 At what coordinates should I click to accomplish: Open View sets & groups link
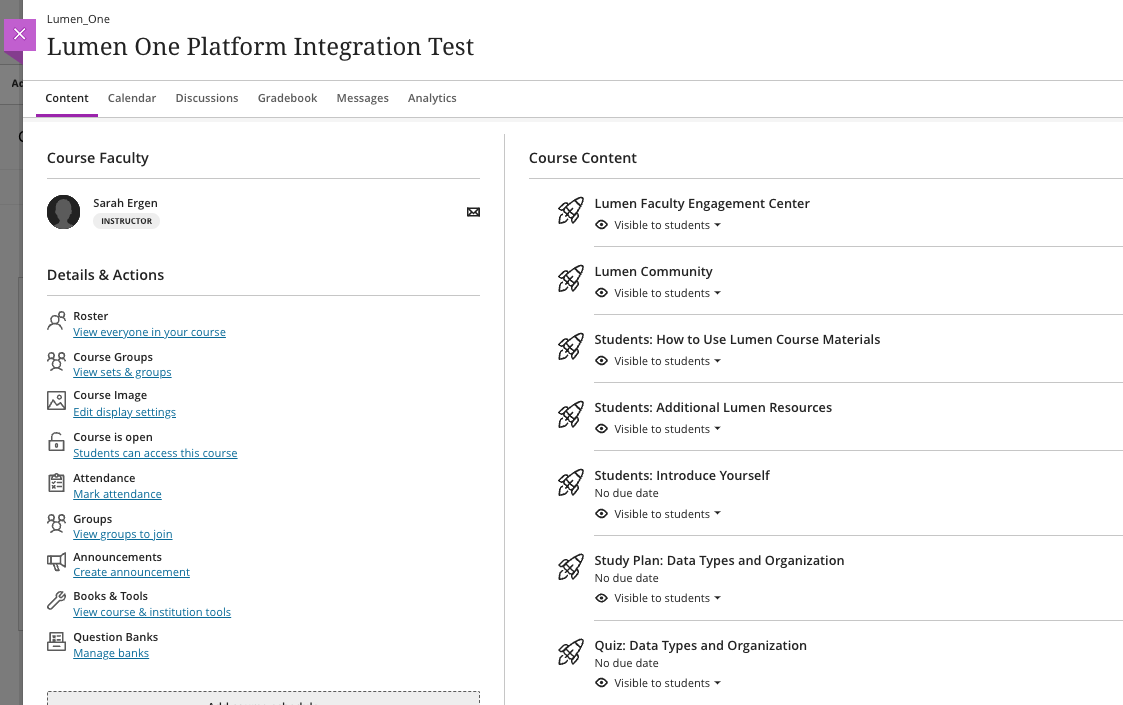(122, 371)
